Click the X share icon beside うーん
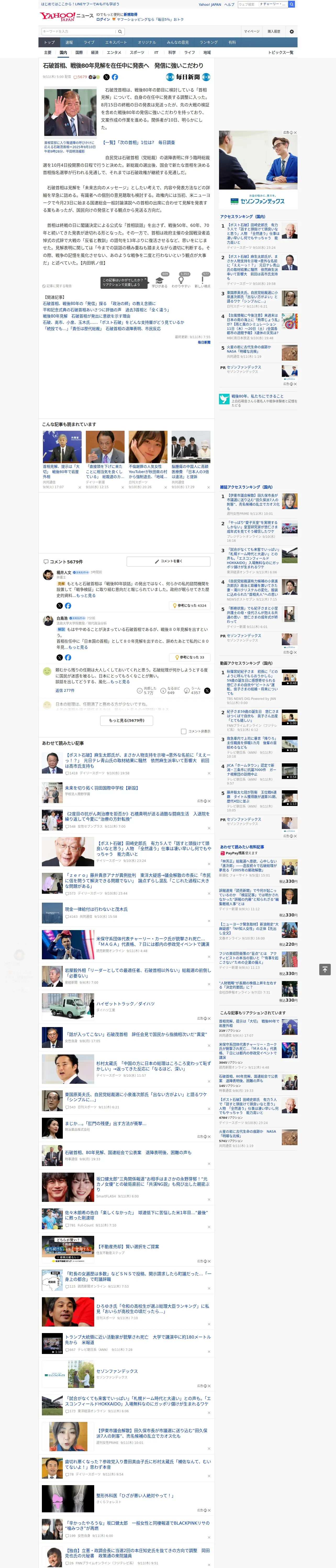Viewport: 336px width, 1568px height. pyautogui.click(x=207, y=691)
